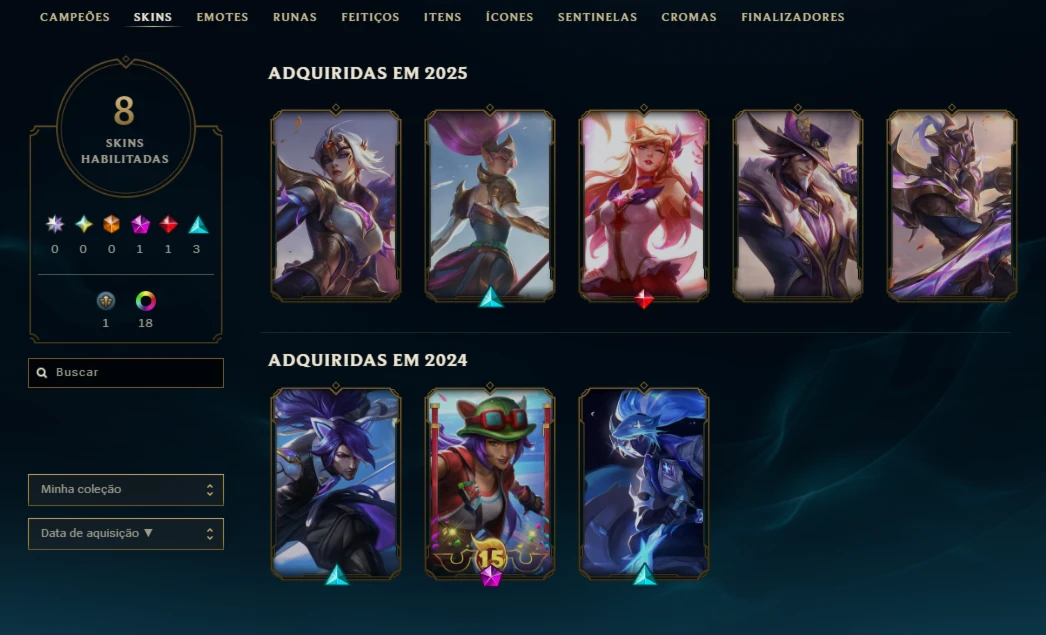This screenshot has height=635, width=1046.
Task: Go to the Cromas tab
Action: (689, 17)
